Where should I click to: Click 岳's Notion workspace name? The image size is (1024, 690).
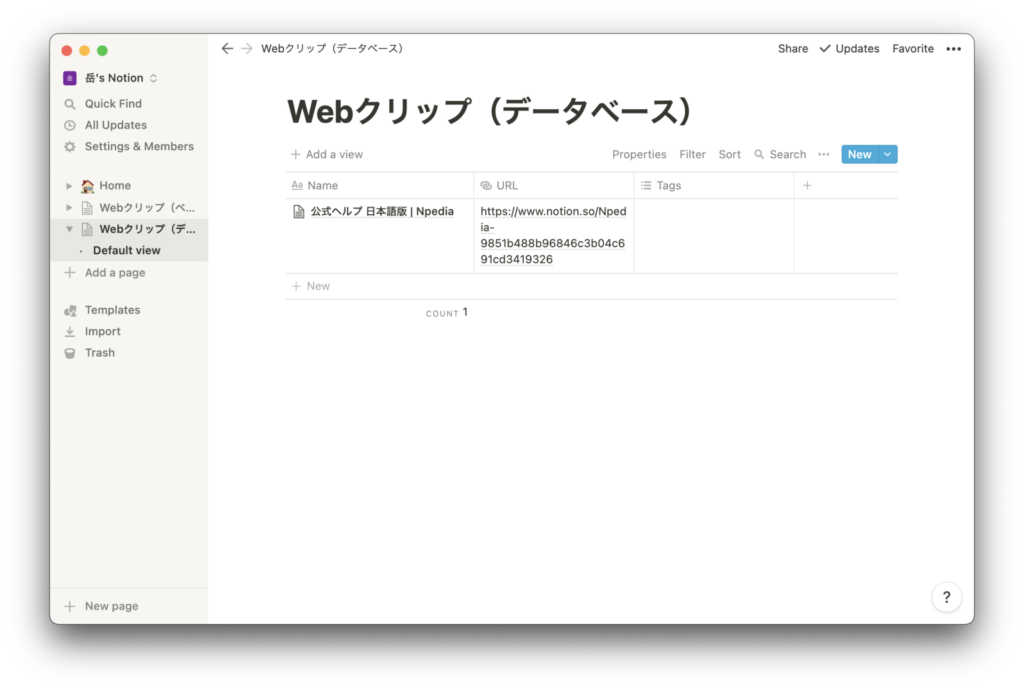tap(114, 78)
